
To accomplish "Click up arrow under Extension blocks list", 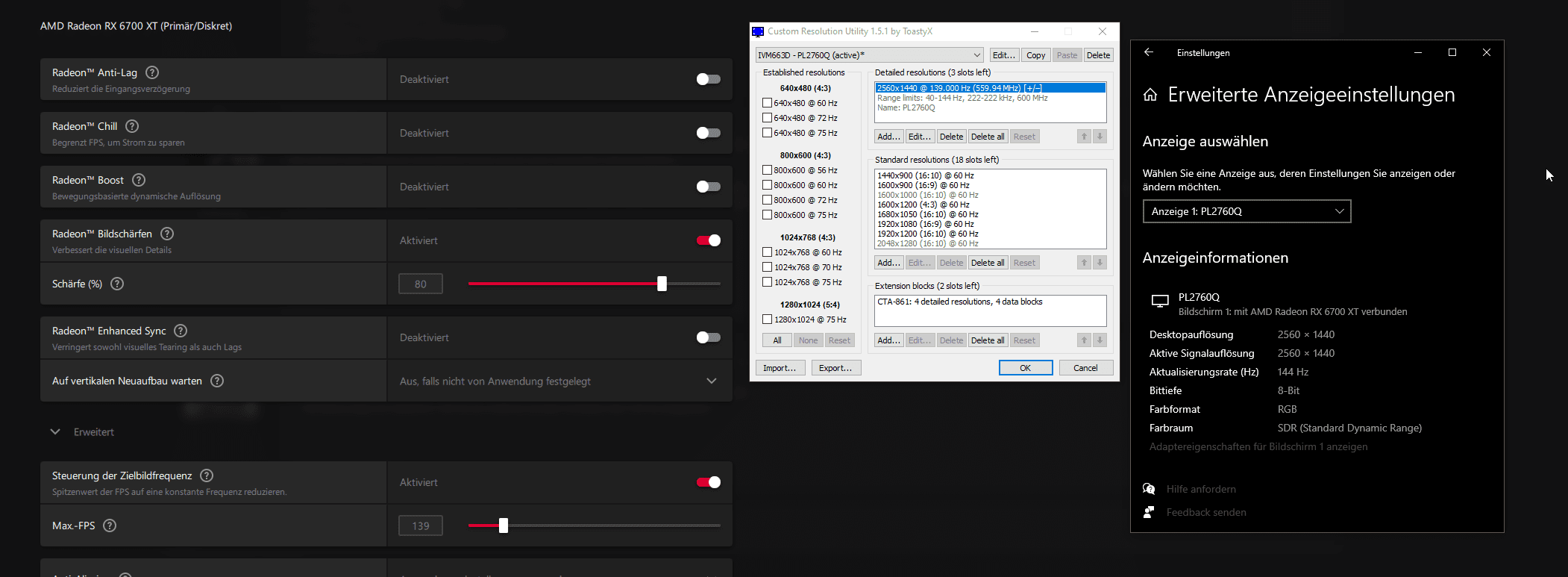I will click(x=1085, y=340).
